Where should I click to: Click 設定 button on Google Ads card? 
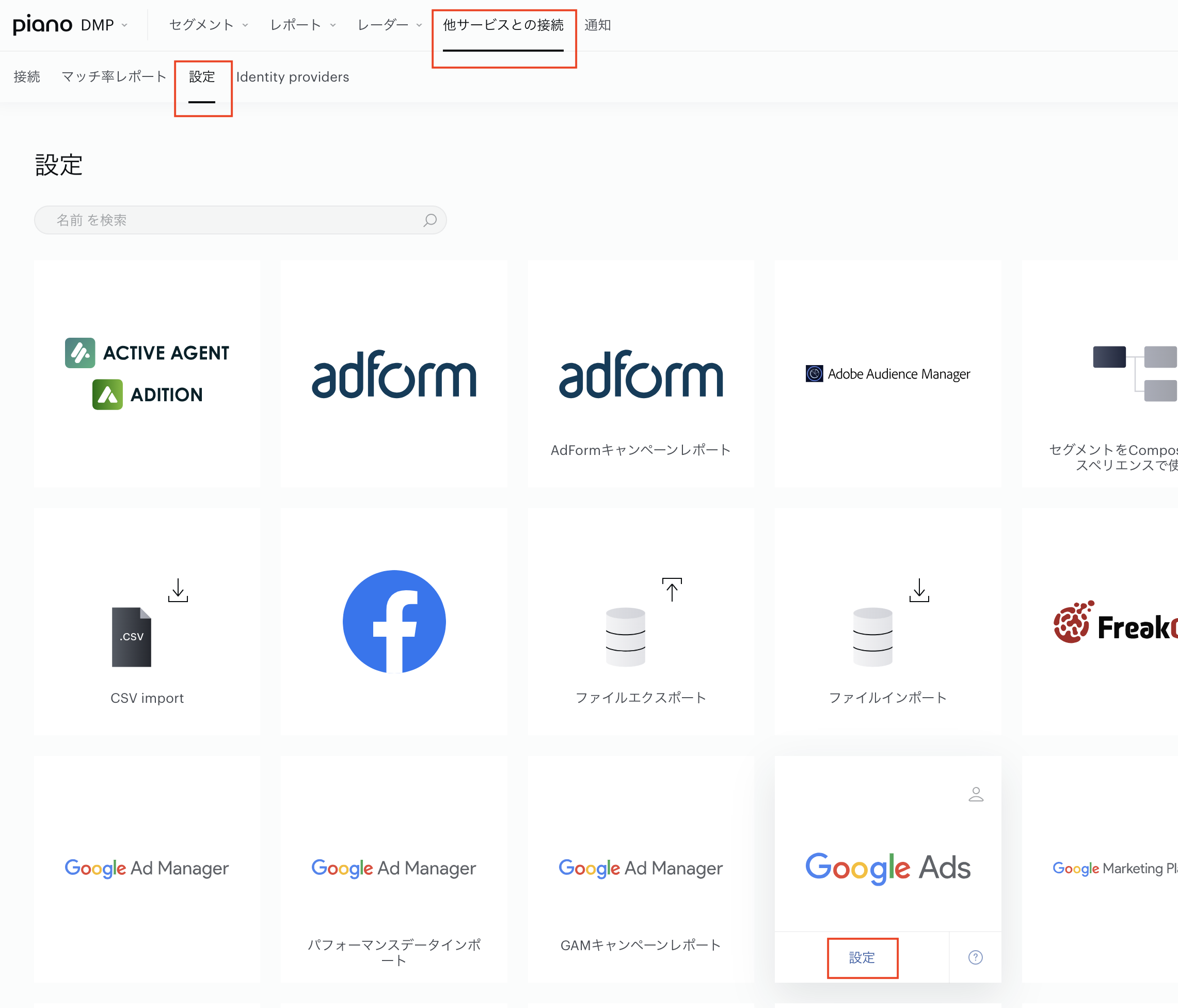click(862, 958)
